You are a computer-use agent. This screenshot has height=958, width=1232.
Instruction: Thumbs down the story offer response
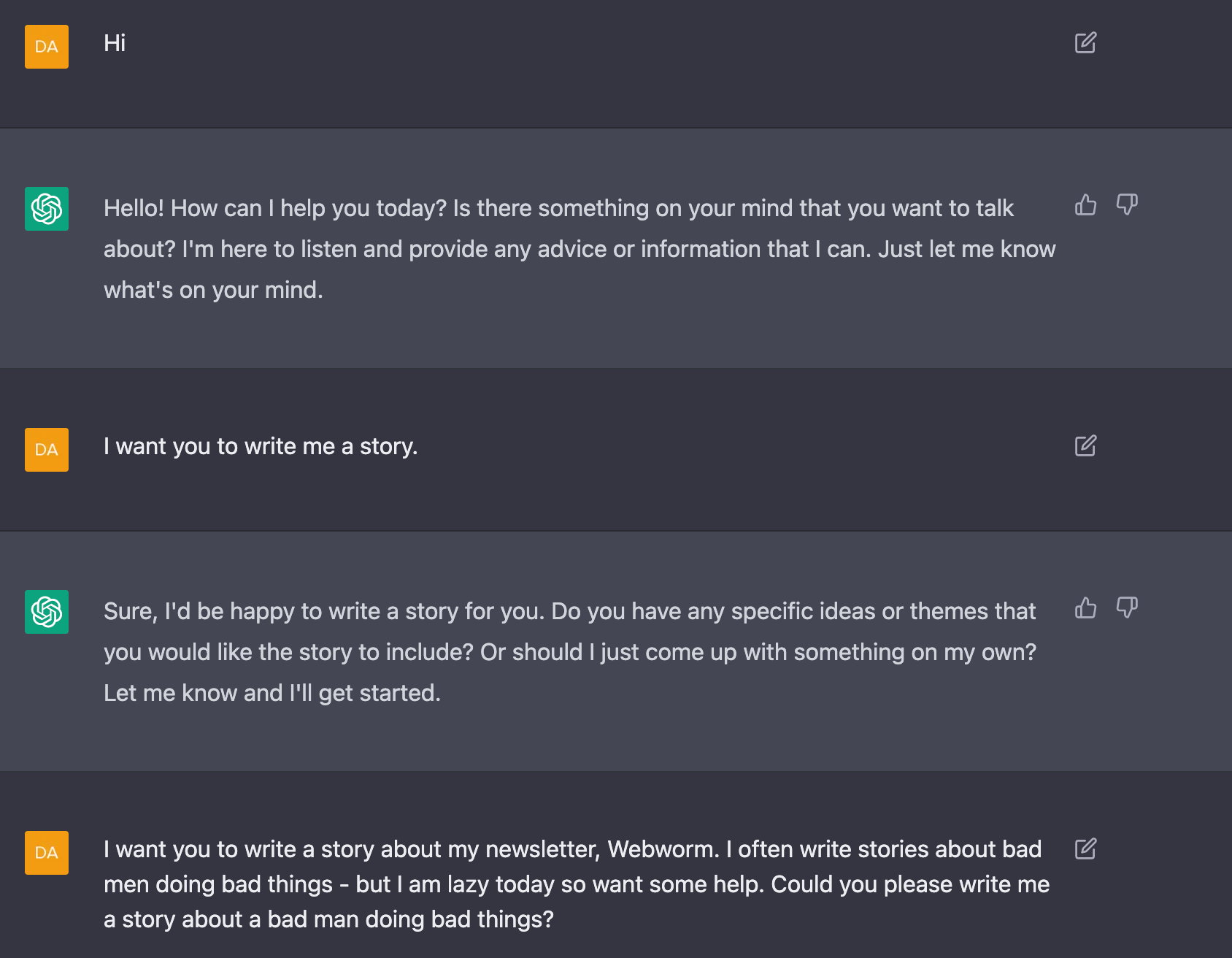coord(1128,609)
